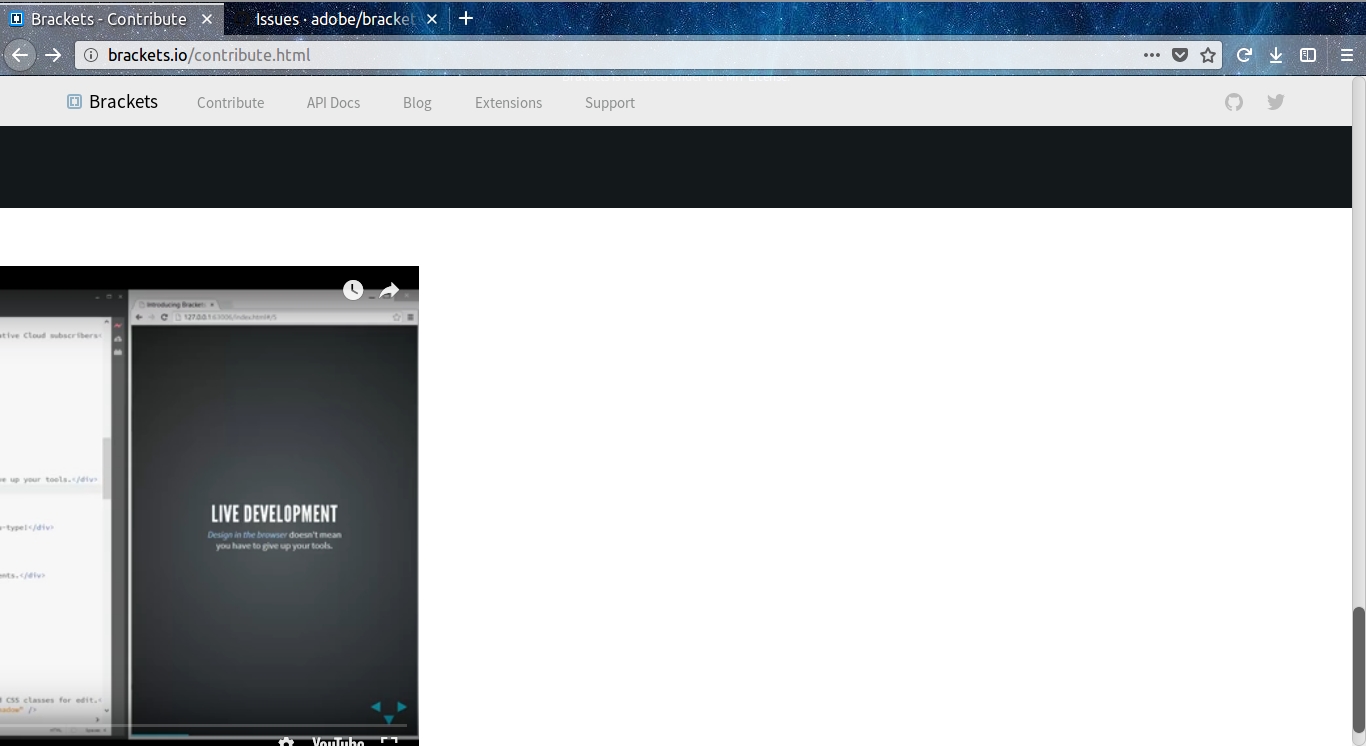Screen dimensions: 1366x746
Task: Click the Share arrow on the video
Action: [389, 291]
